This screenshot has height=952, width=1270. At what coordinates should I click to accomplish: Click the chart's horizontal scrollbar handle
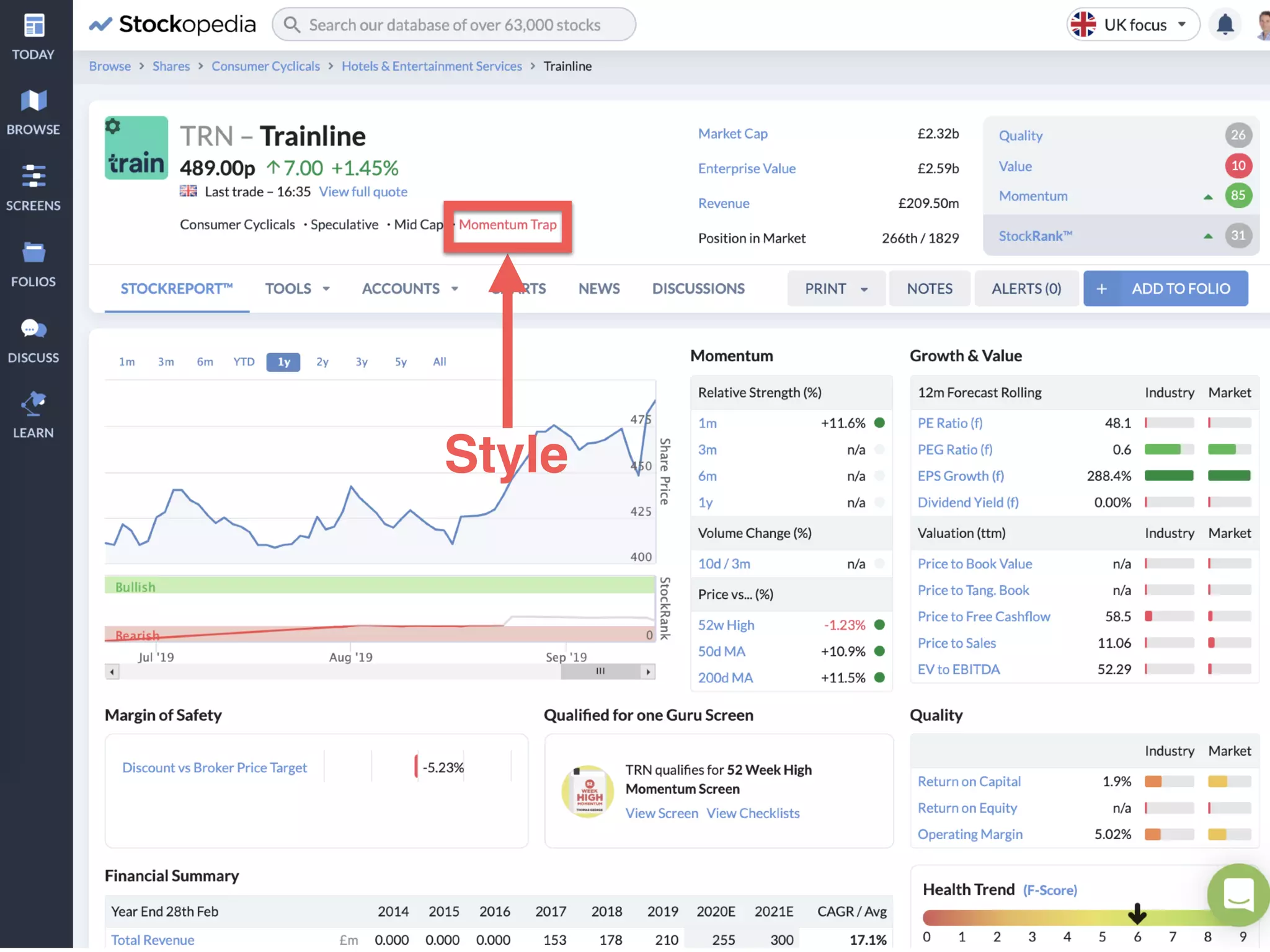(600, 671)
